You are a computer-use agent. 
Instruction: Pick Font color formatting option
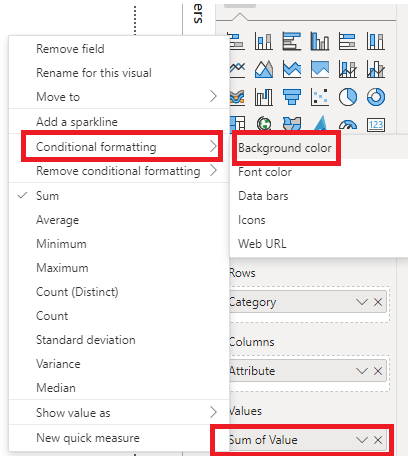pos(319,172)
